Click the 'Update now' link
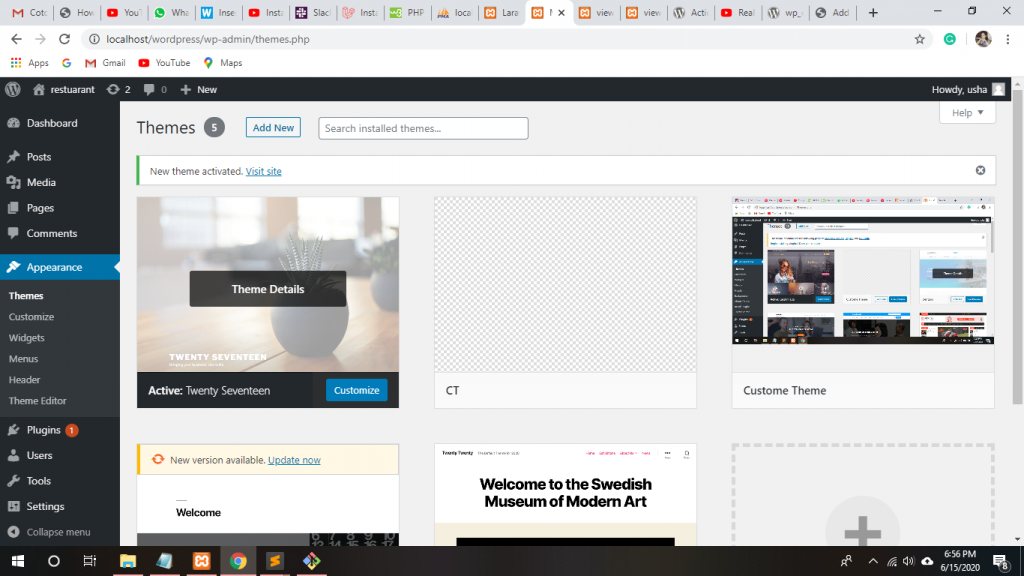1024x576 pixels. point(294,460)
